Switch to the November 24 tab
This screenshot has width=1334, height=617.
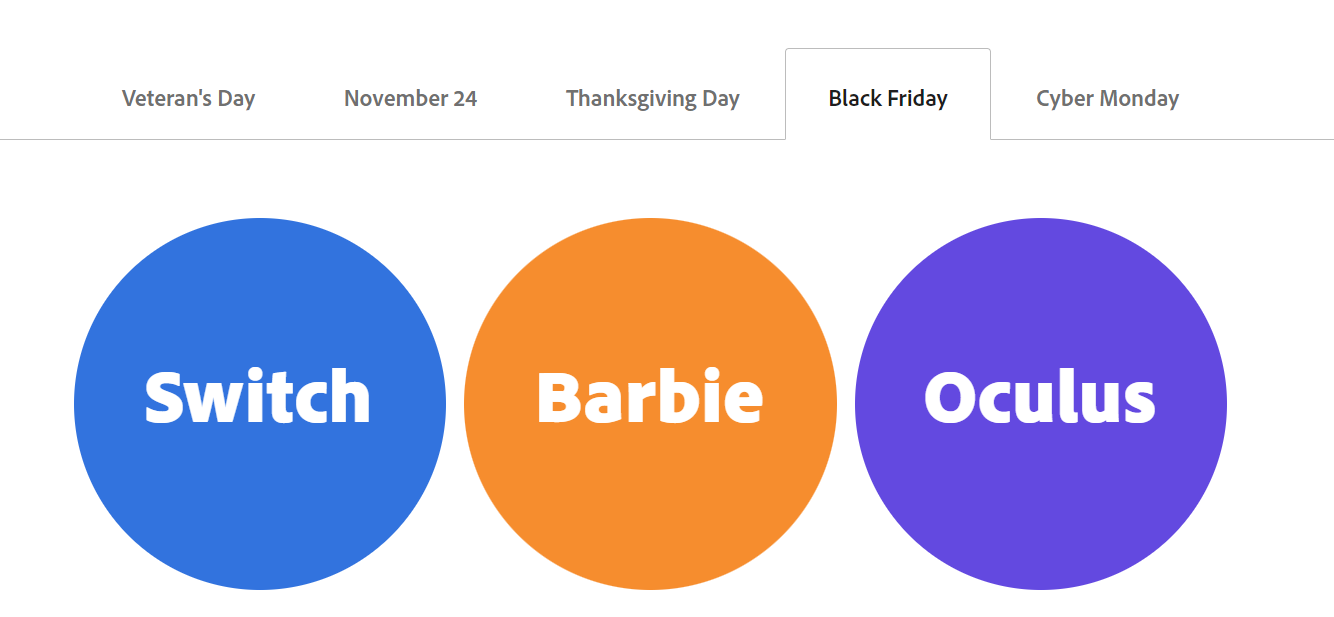(410, 98)
